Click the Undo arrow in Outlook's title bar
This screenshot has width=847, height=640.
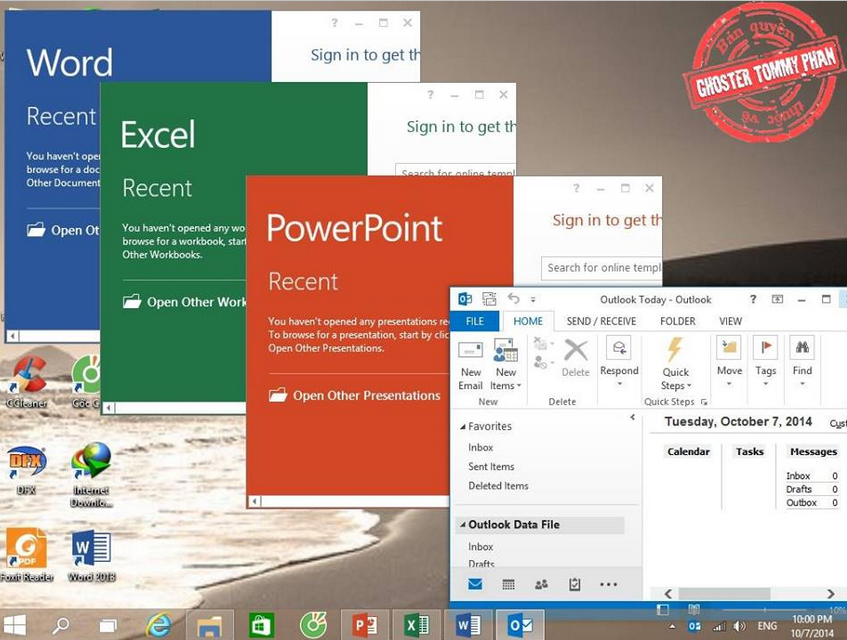(513, 299)
